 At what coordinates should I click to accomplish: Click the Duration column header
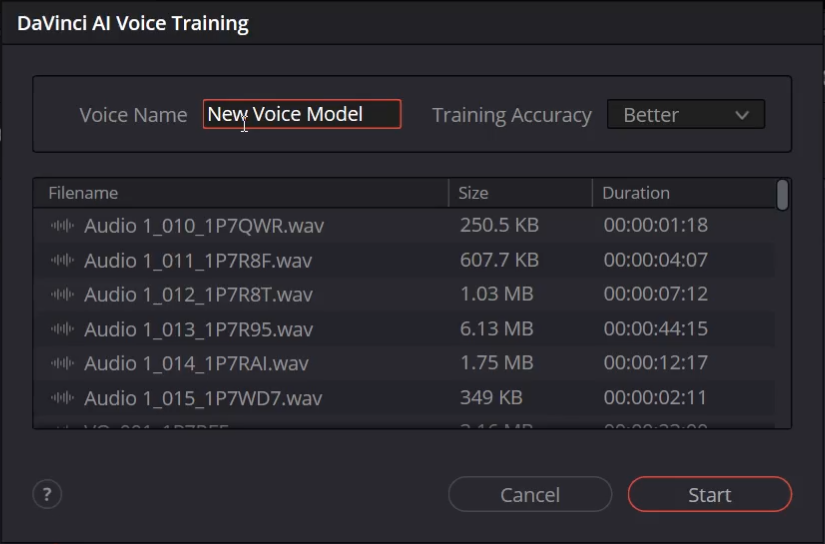(x=683, y=193)
